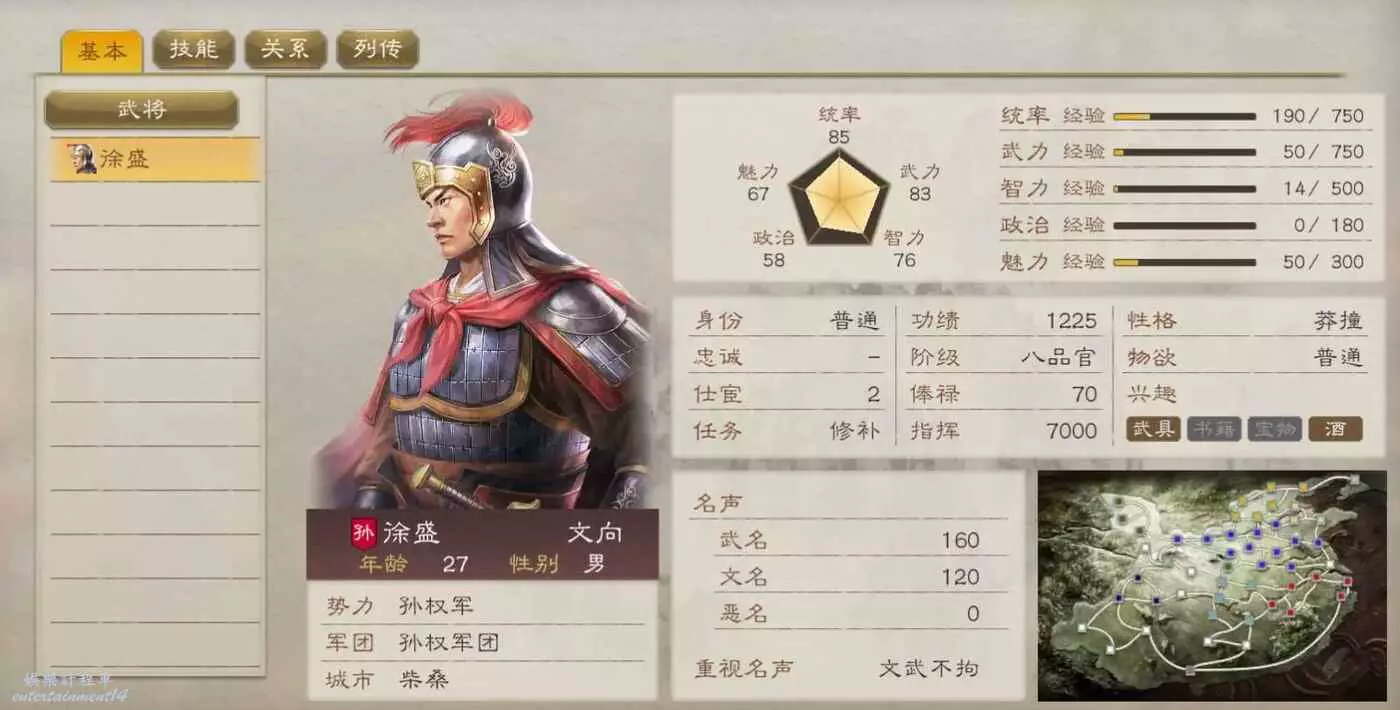Viewport: 1400px width, 710px height.
Task: Click the red 孙 faction badge
Action: (363, 533)
